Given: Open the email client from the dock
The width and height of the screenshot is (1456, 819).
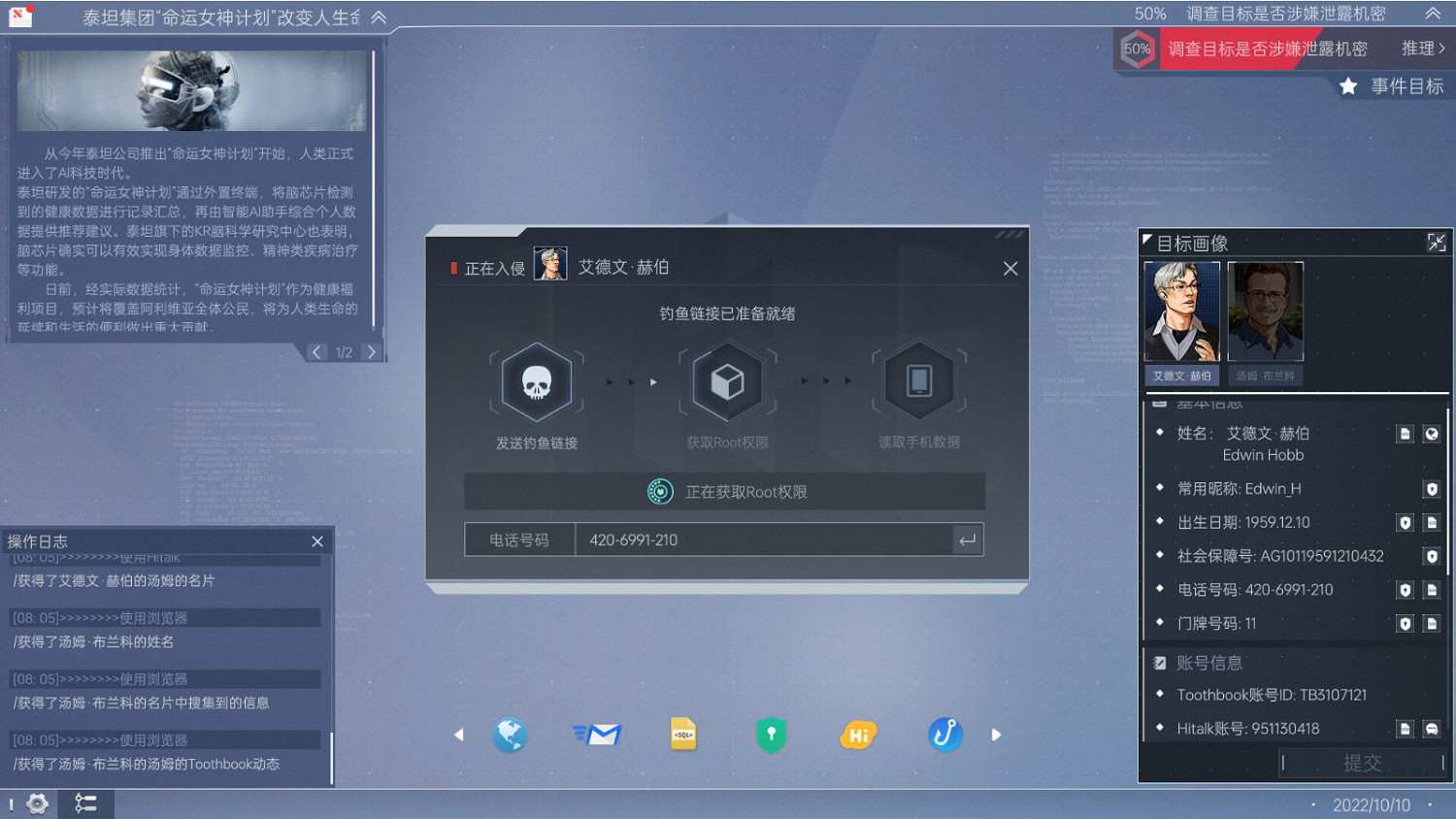Looking at the screenshot, I should click(596, 735).
